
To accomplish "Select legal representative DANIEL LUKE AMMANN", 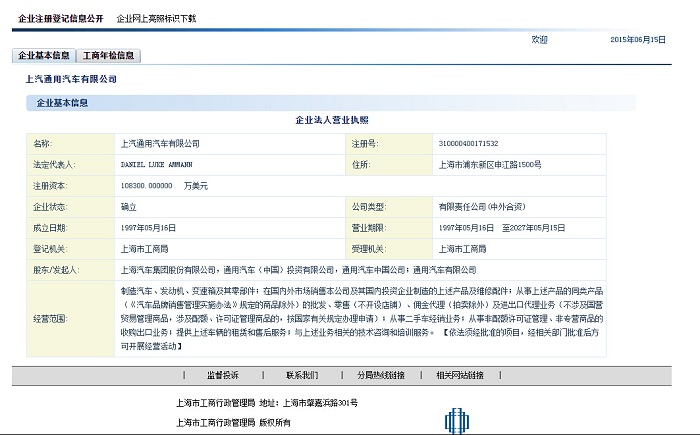I will tap(156, 164).
